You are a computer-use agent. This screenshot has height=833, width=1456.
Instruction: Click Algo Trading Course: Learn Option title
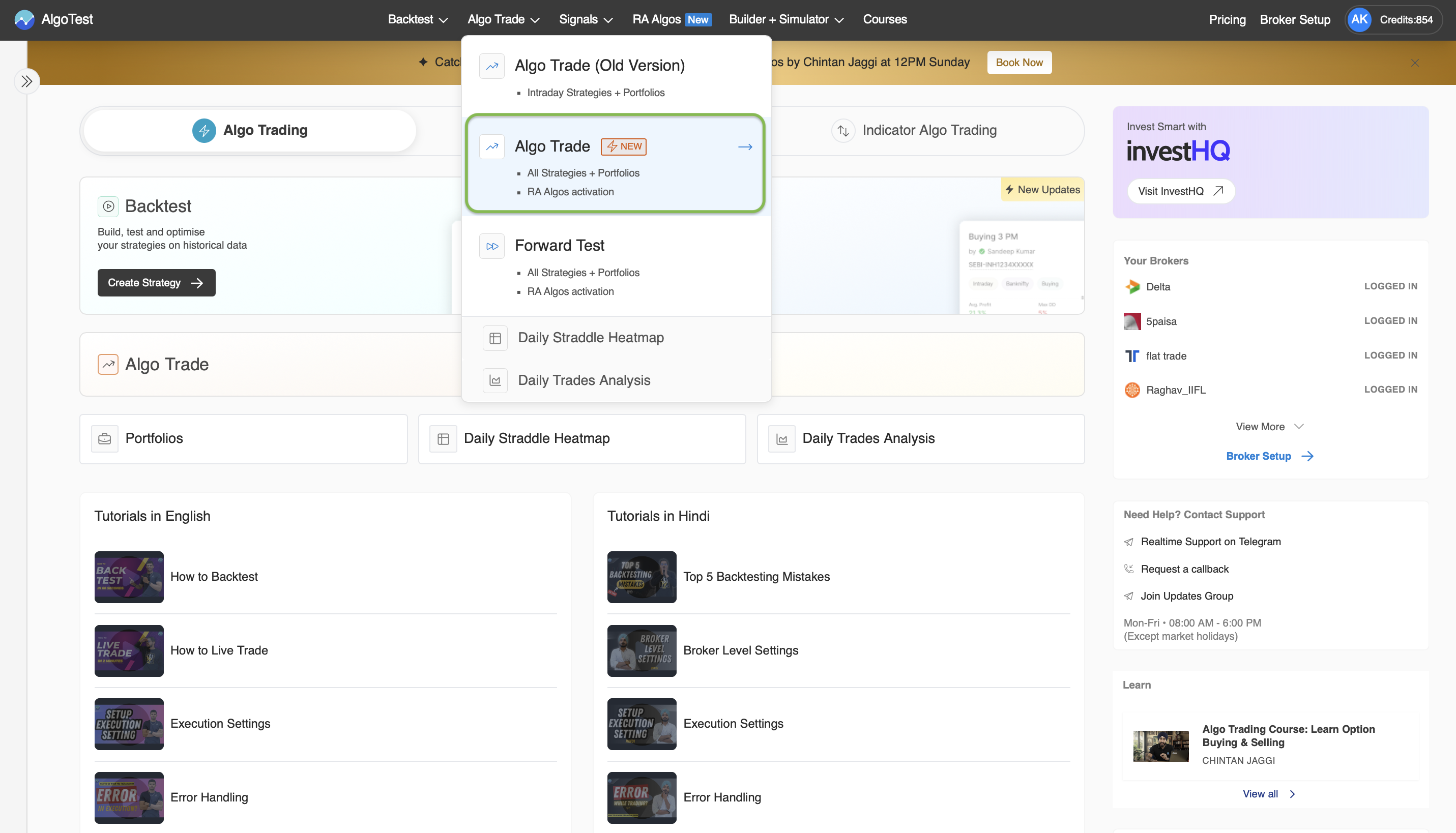coord(1288,736)
